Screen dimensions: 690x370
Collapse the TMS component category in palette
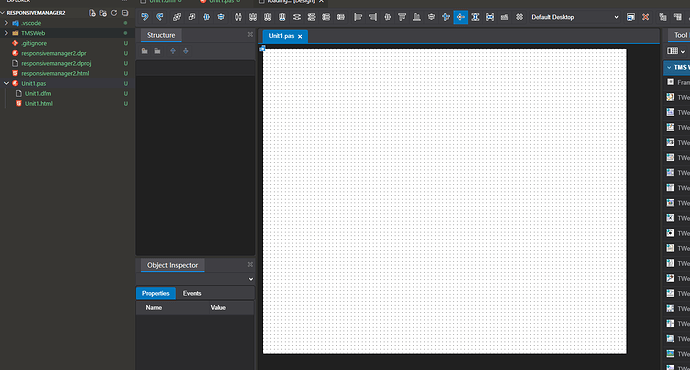click(669, 67)
